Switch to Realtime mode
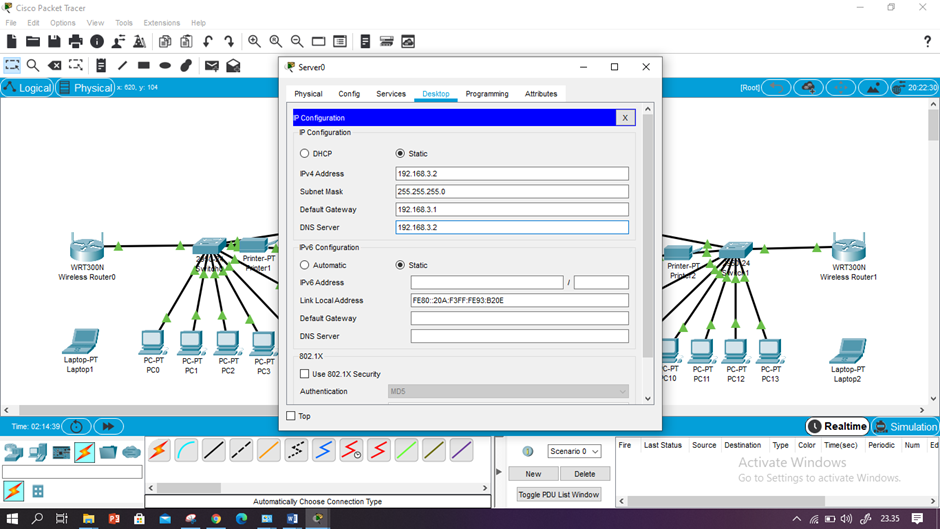The height and width of the screenshot is (529, 940). click(x=837, y=426)
